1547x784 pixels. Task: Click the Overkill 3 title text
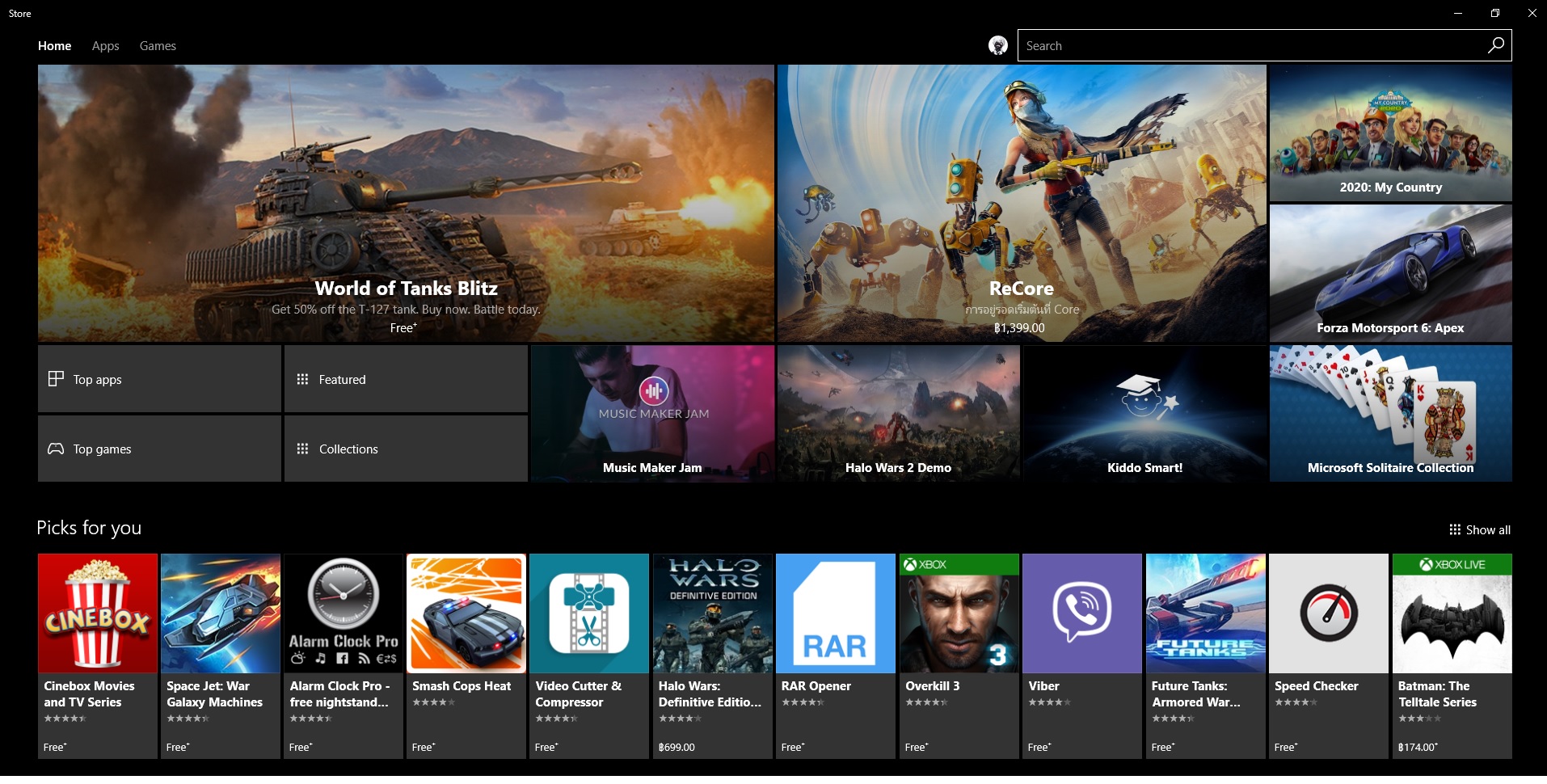click(932, 685)
